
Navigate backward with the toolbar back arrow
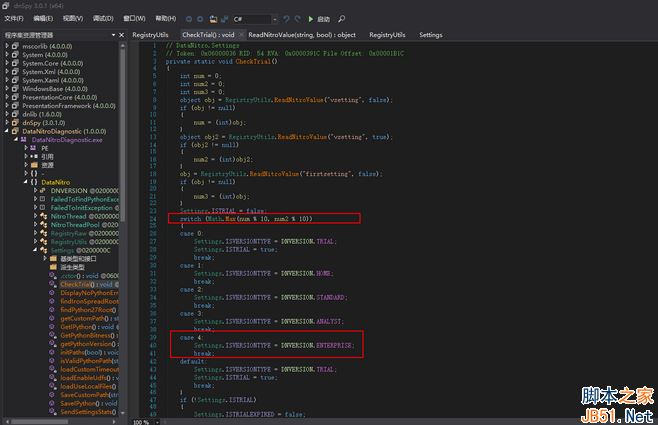pos(189,19)
